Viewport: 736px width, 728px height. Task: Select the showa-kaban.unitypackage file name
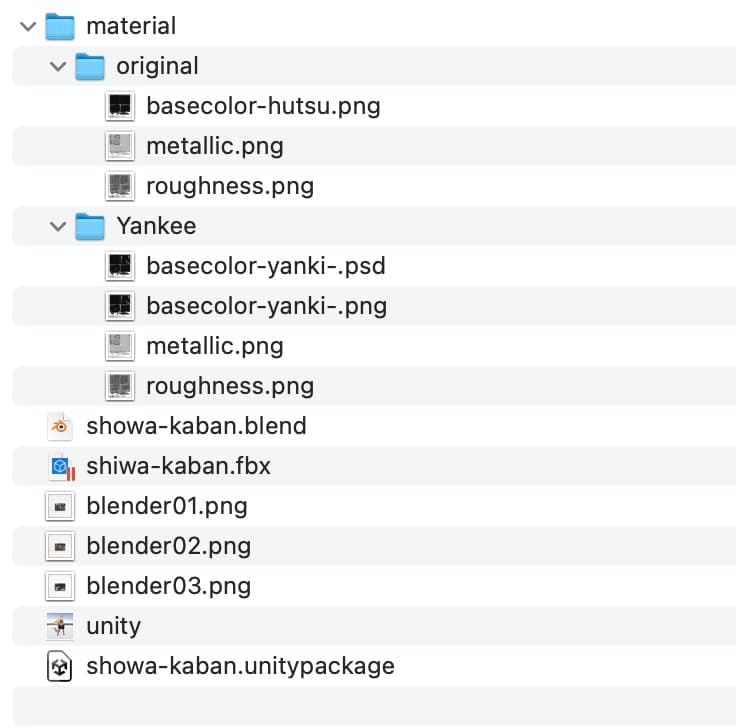point(240,666)
